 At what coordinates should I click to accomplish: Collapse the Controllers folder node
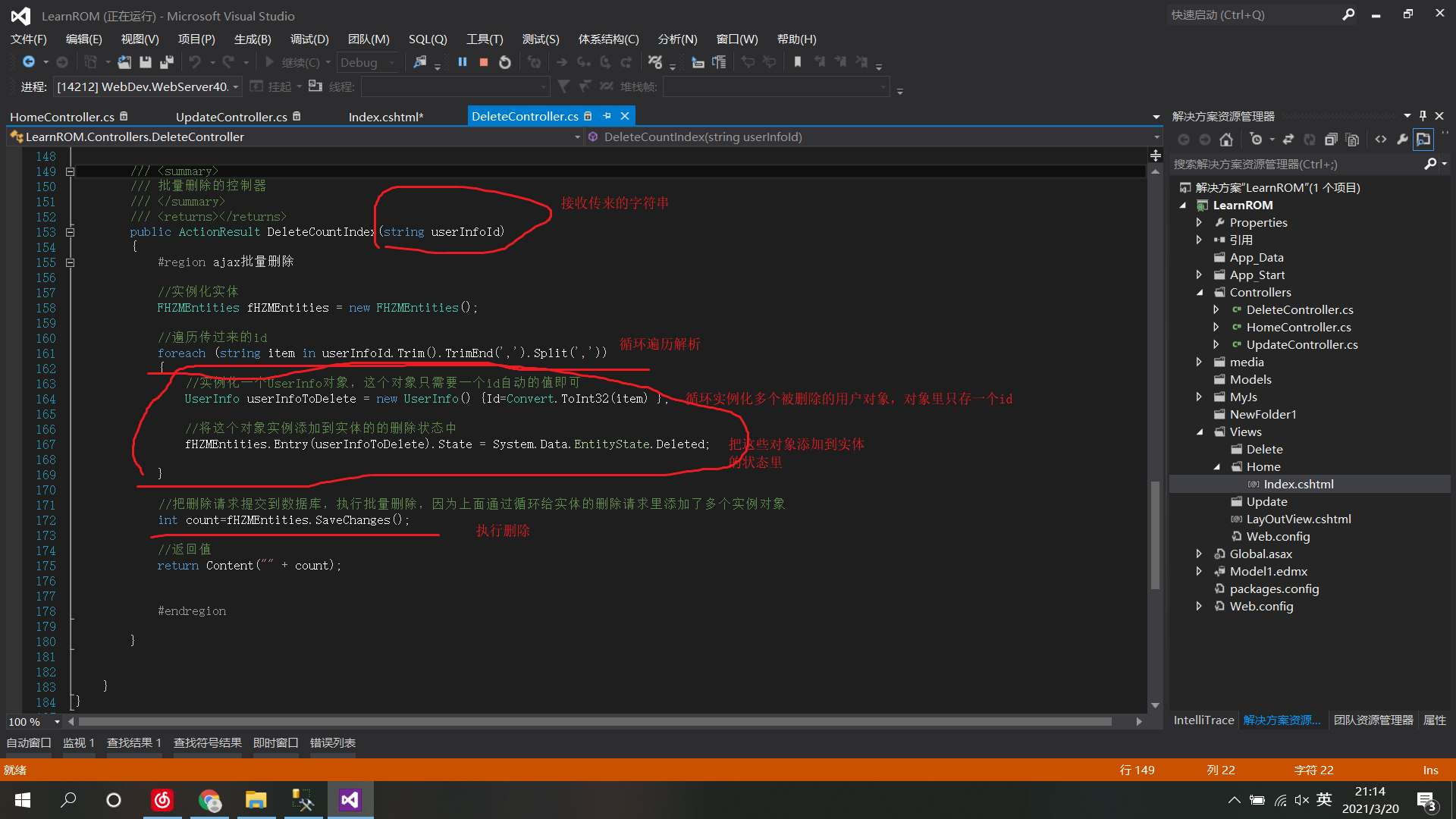(x=1199, y=292)
